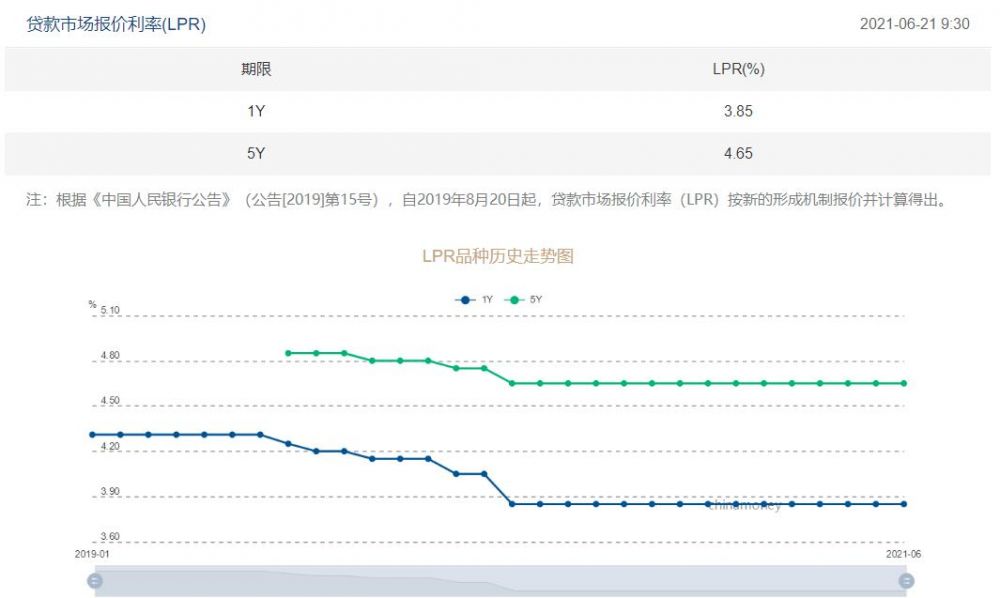Screen dimensions: 1000x598
Task: Click the LPR(%) column header
Action: tap(738, 69)
